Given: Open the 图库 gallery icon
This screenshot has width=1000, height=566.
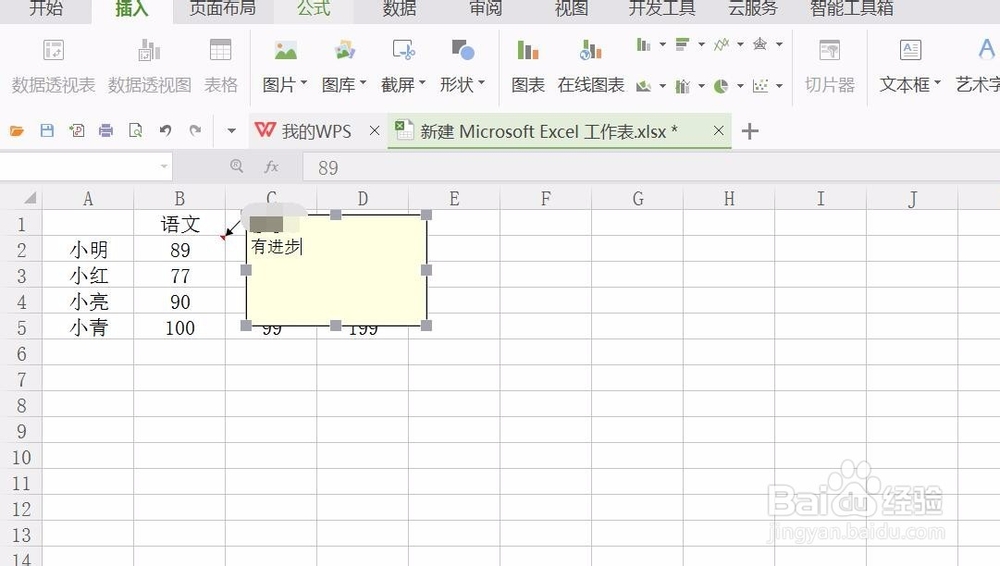Looking at the screenshot, I should click(344, 51).
